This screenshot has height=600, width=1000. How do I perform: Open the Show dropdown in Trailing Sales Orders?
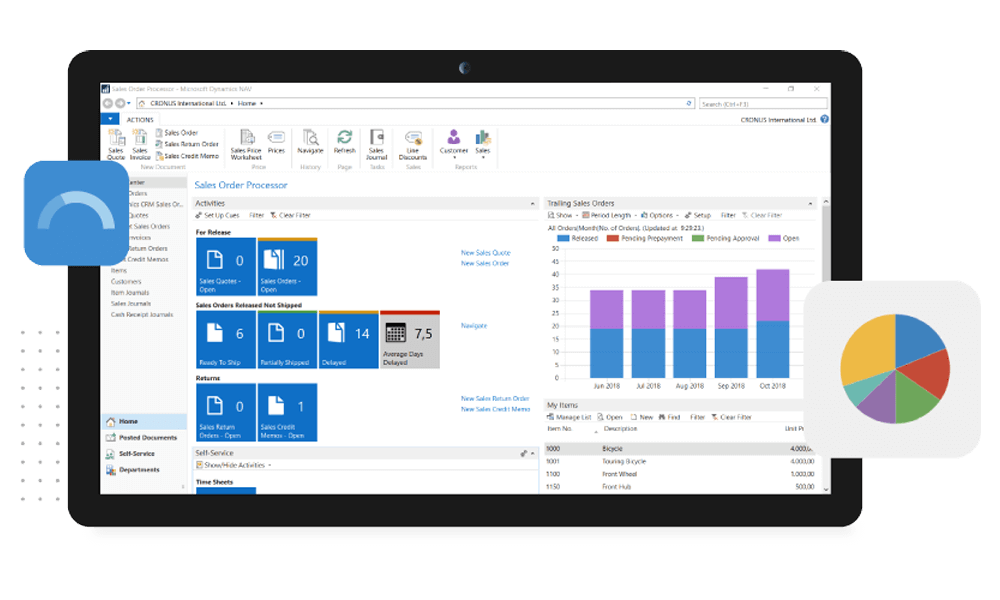point(562,216)
